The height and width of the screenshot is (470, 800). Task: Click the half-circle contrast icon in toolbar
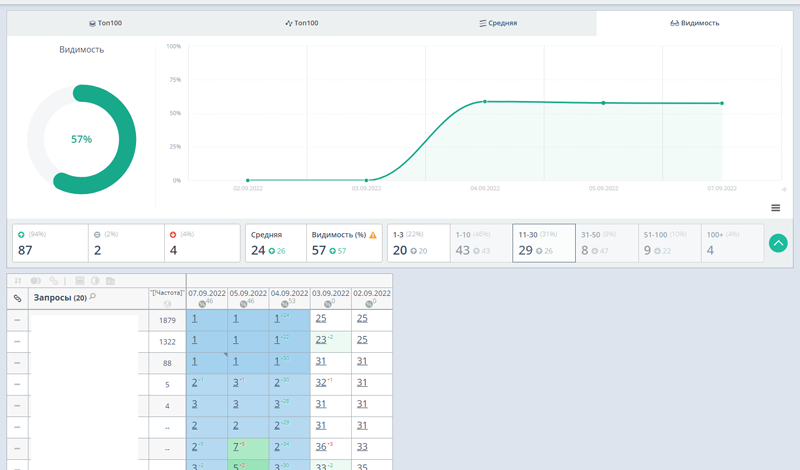(95, 281)
